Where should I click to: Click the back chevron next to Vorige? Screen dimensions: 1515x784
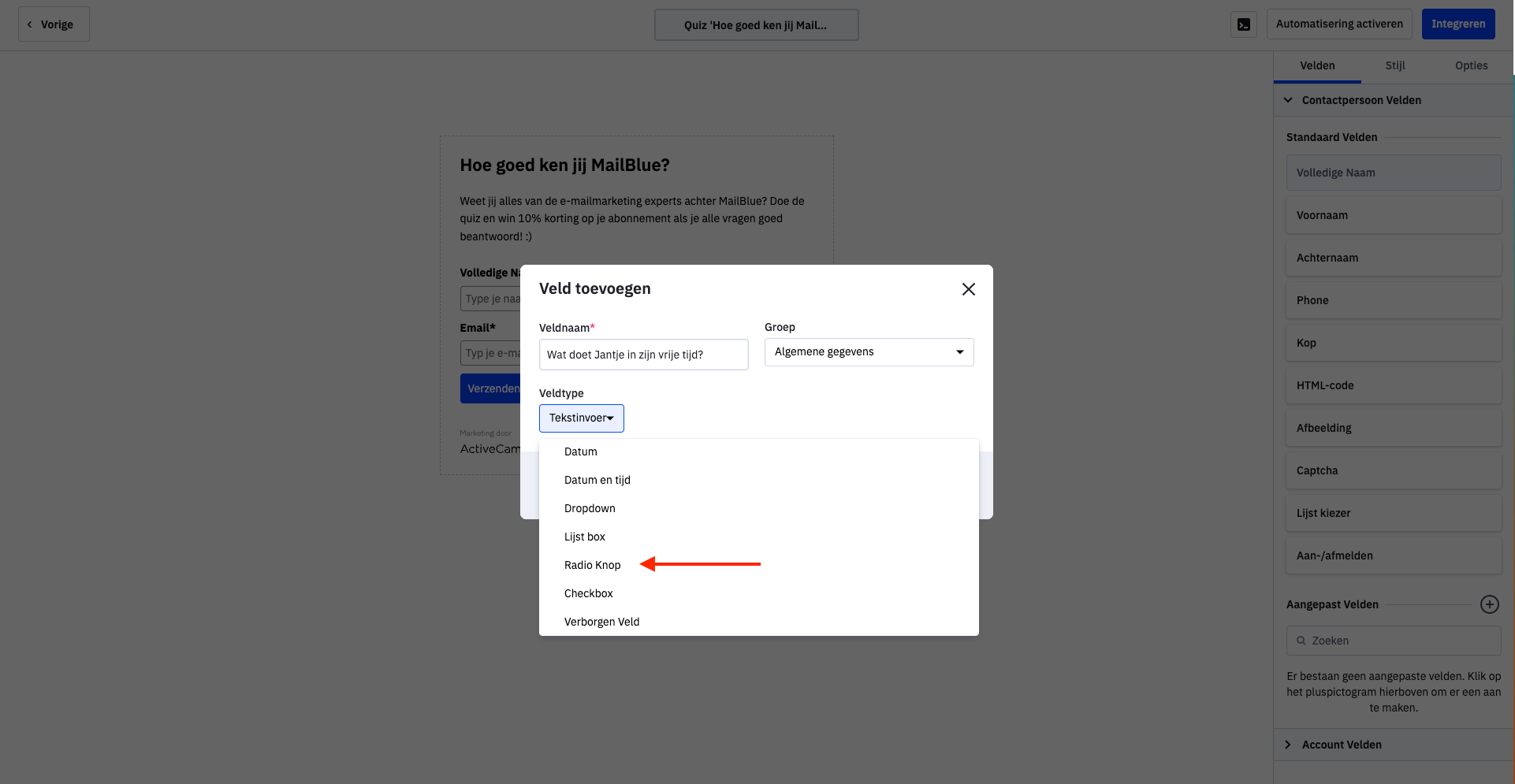[x=30, y=24]
